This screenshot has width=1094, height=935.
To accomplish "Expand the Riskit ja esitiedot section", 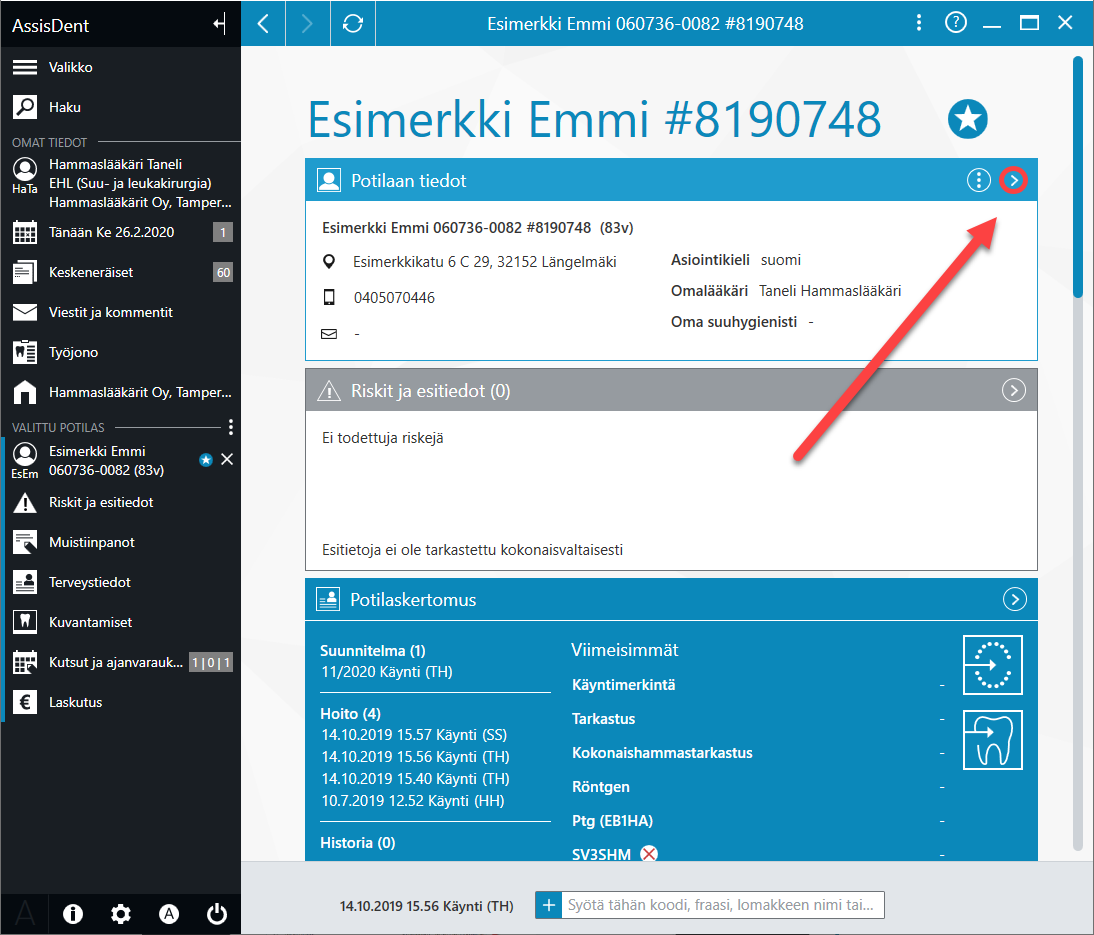I will click(1014, 390).
